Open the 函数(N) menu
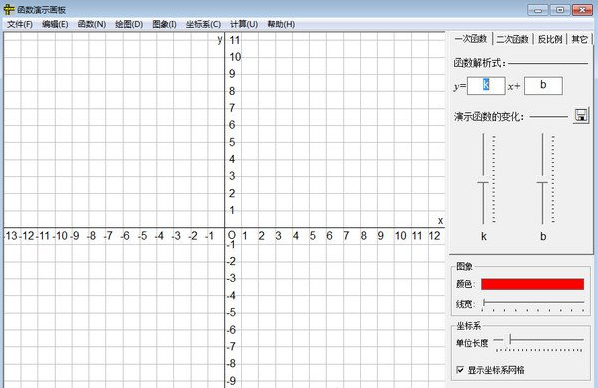The height and width of the screenshot is (388, 598). [x=92, y=24]
